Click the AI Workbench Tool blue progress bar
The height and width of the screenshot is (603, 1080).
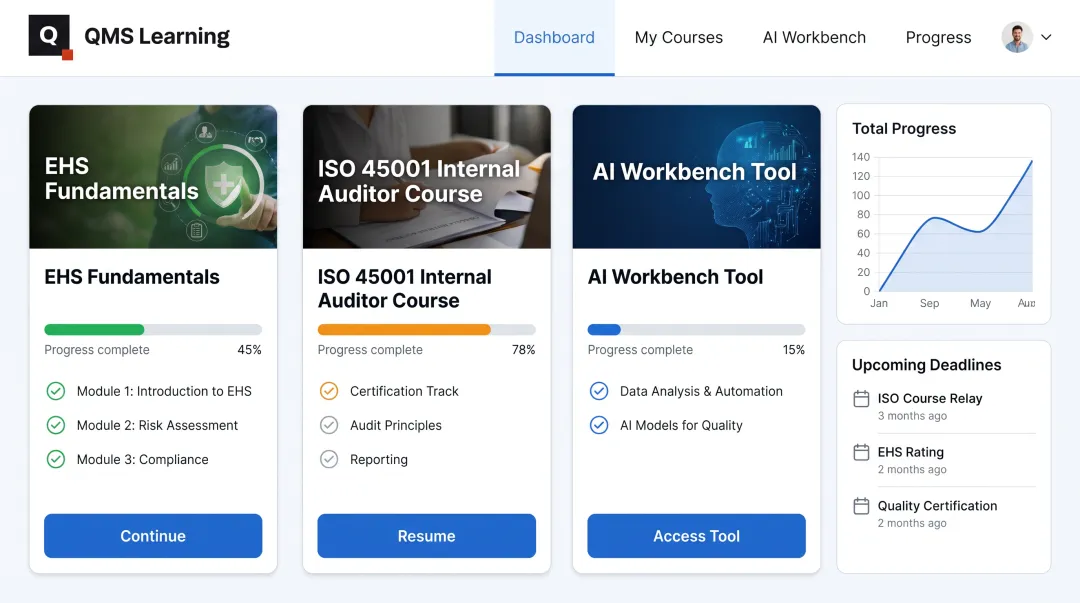pos(696,329)
